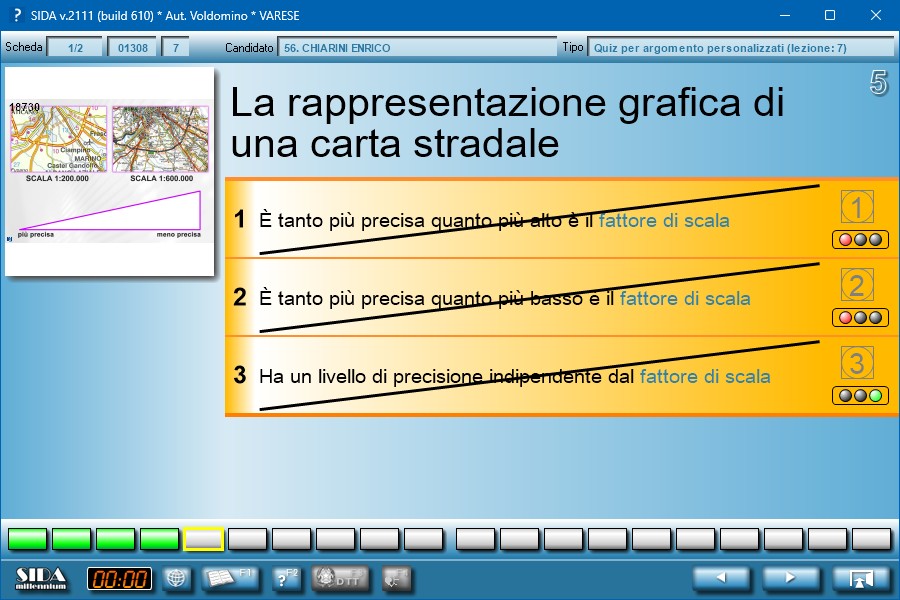Click the SIDA millennium logo
Image resolution: width=900 pixels, height=600 pixels.
coord(42,578)
